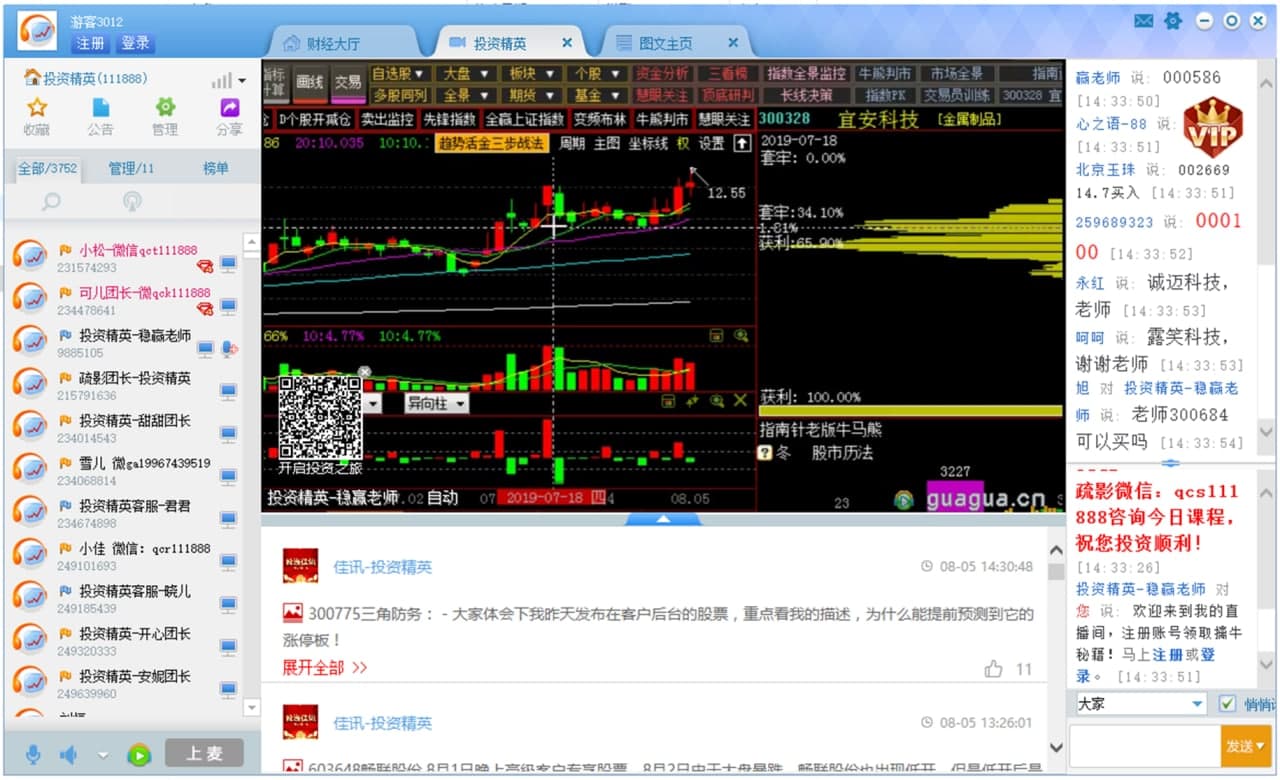This screenshot has height=780, width=1280.
Task: Click the question mark icon beside 冬
Action: click(765, 453)
